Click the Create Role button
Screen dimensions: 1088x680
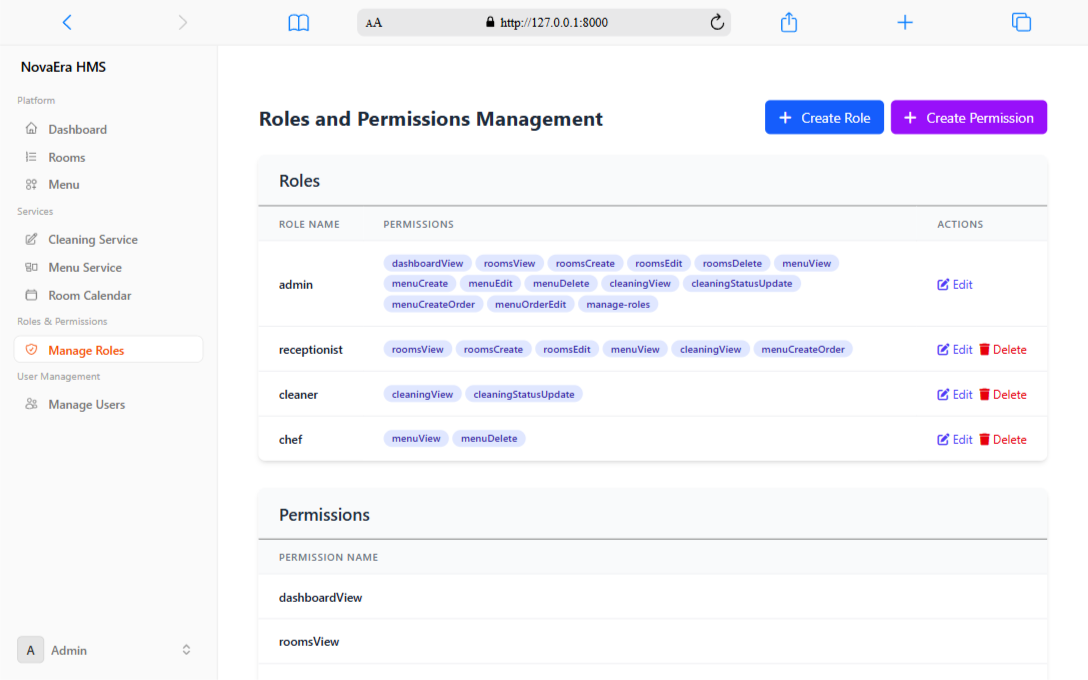pyautogui.click(x=824, y=117)
